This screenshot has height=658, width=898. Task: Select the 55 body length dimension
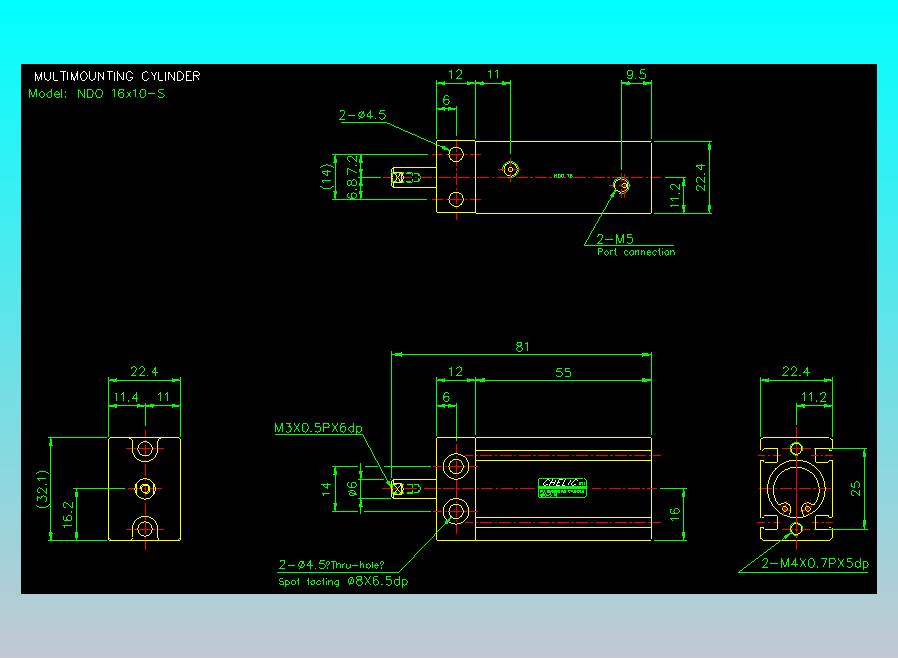[564, 372]
